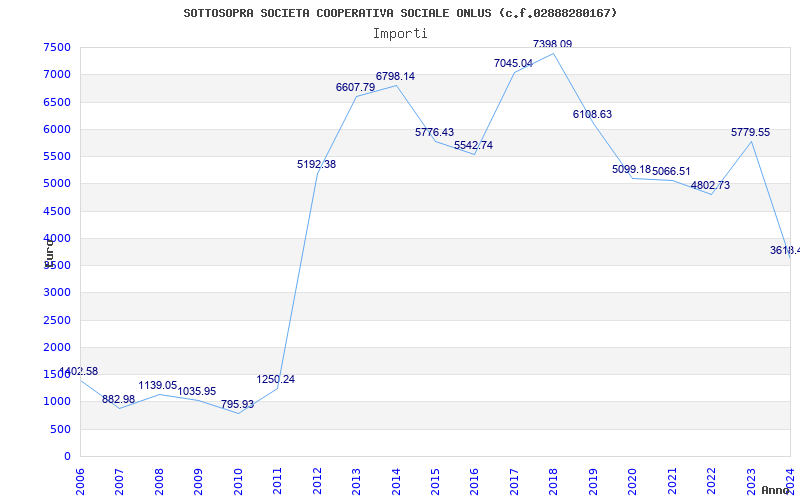Select the 882.98 value label
The image size is (800, 500).
[118, 399]
